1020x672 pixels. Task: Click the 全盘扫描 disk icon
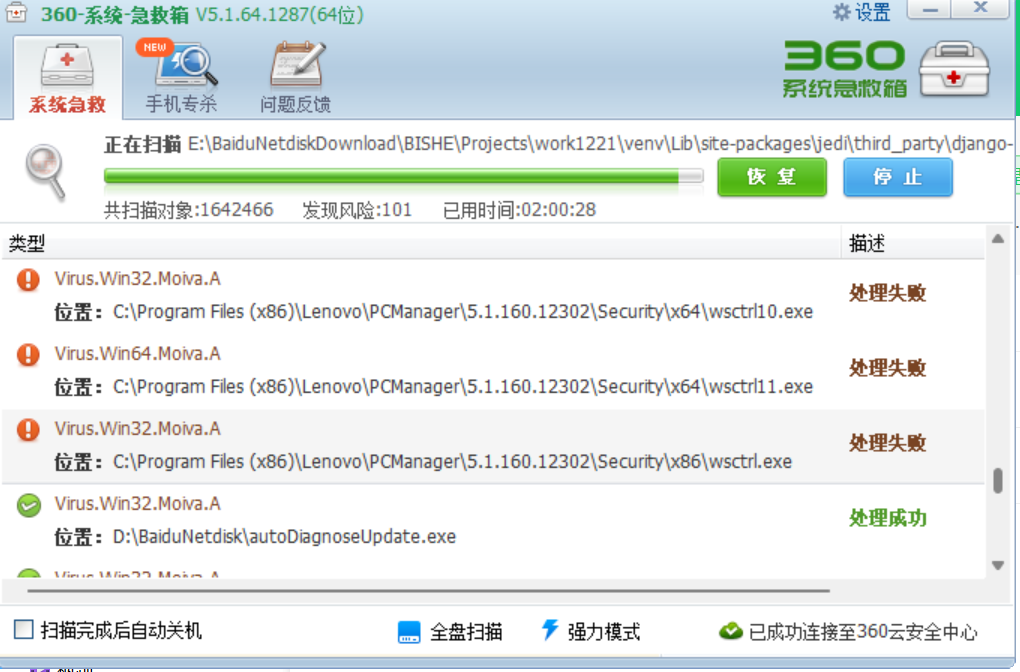(409, 632)
